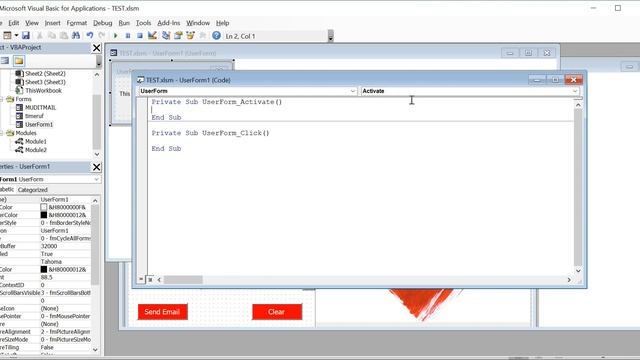Screen dimensions: 640x360
Task: Click the greyed Toolbox toolbar icon
Action: [x=202, y=36]
